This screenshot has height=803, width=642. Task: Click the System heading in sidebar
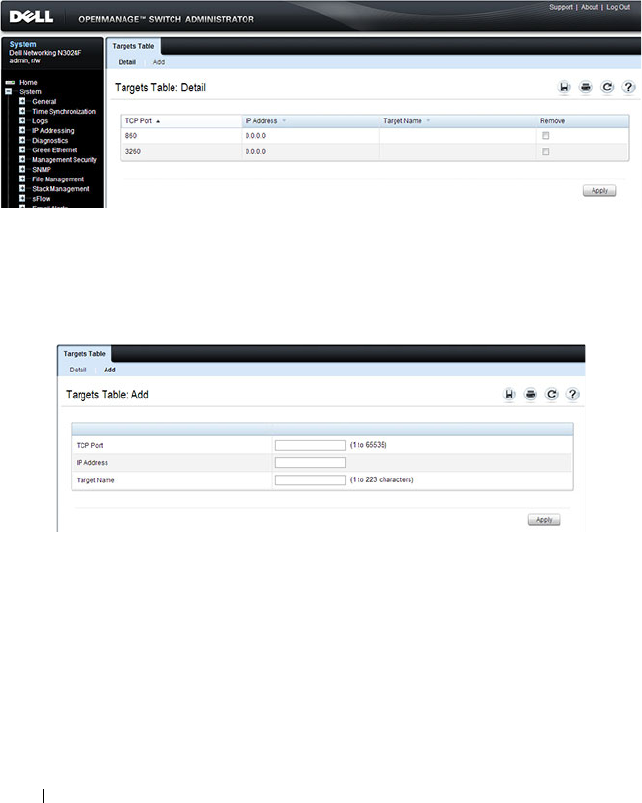(23, 44)
